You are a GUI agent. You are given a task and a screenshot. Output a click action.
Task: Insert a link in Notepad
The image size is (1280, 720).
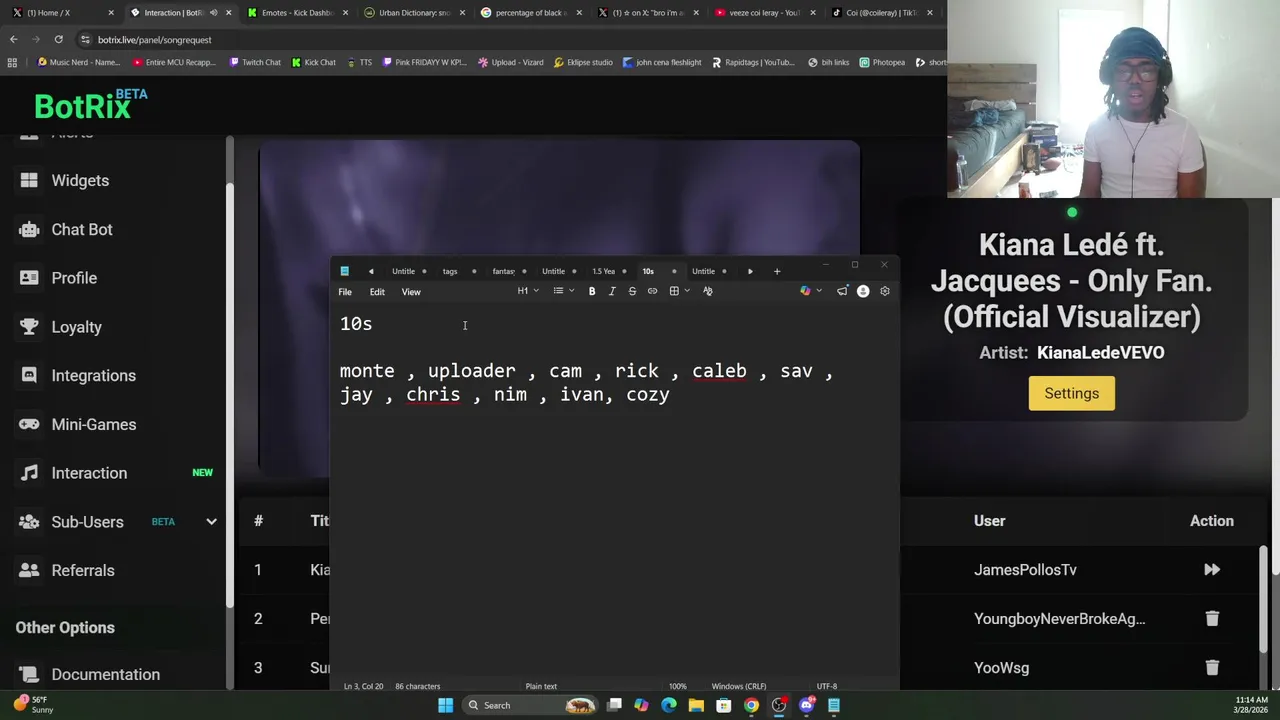pyautogui.click(x=652, y=291)
